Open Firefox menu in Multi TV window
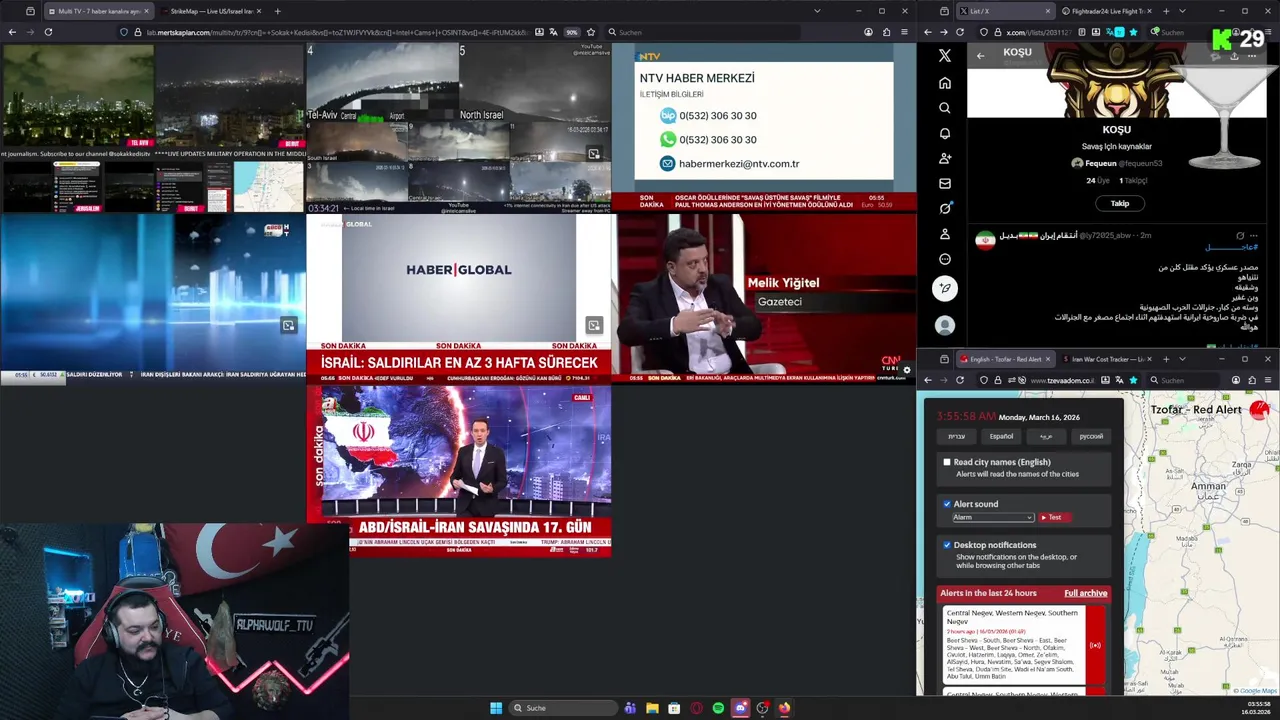Screen dimensions: 1280x720 pos(904,32)
